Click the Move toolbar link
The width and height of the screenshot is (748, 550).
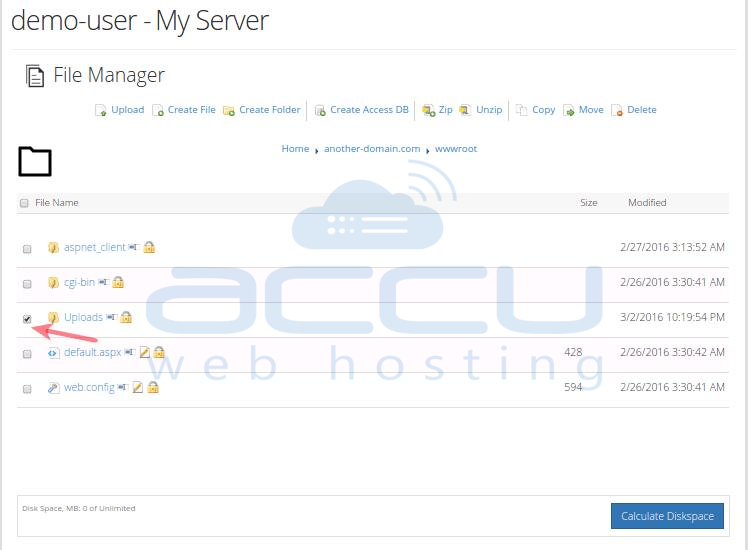(591, 110)
